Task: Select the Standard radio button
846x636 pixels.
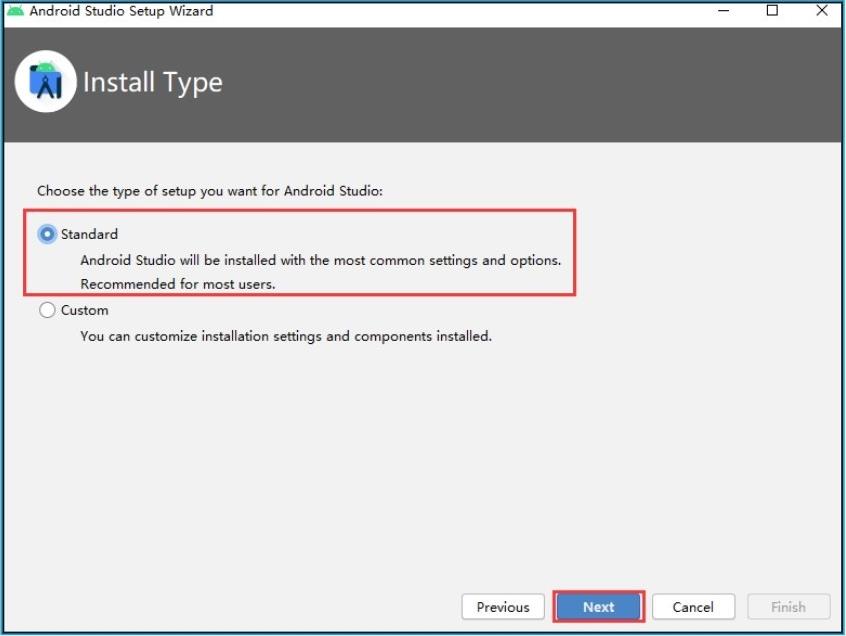Action: coord(47,234)
